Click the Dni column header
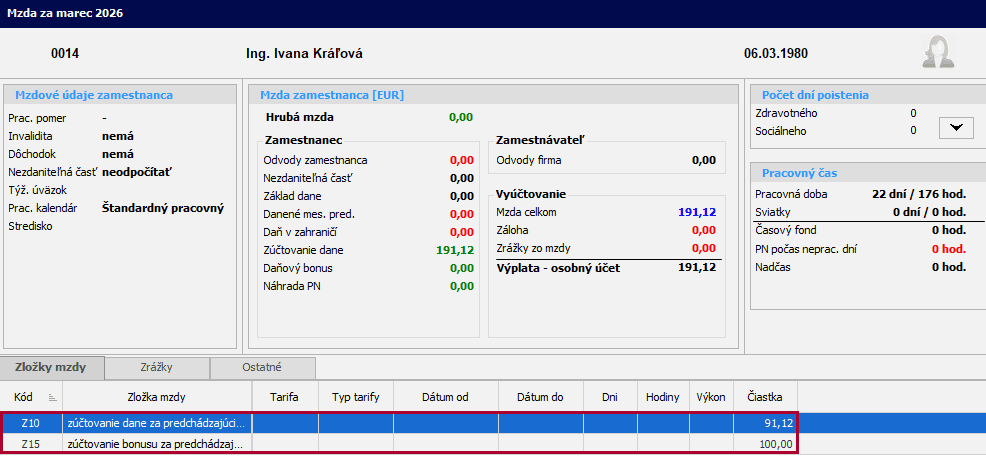The height and width of the screenshot is (456, 986). click(x=609, y=396)
